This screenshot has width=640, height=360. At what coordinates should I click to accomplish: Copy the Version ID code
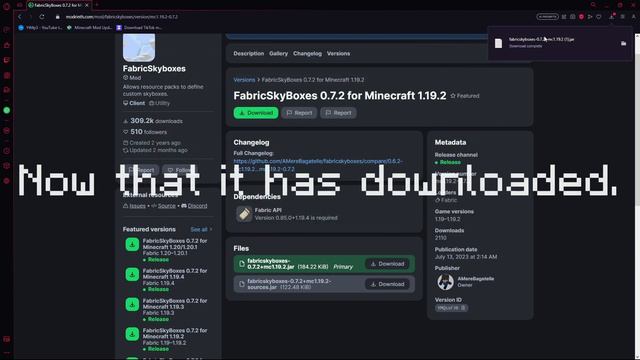451,308
